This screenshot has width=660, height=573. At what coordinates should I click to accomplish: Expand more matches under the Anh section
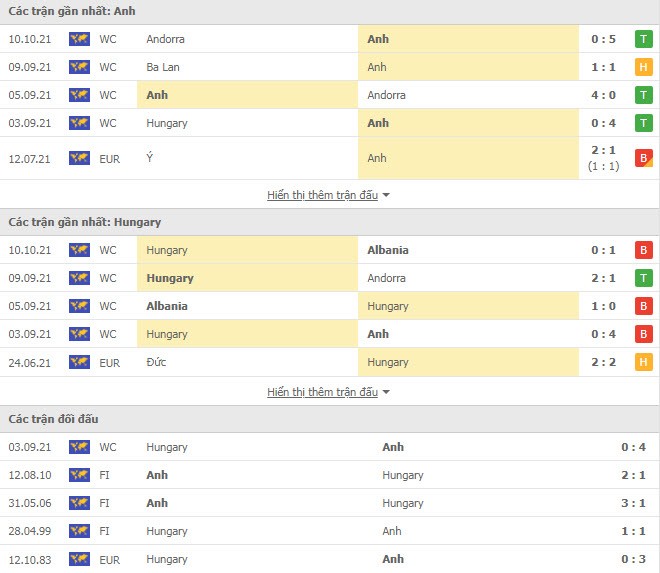pyautogui.click(x=322, y=195)
